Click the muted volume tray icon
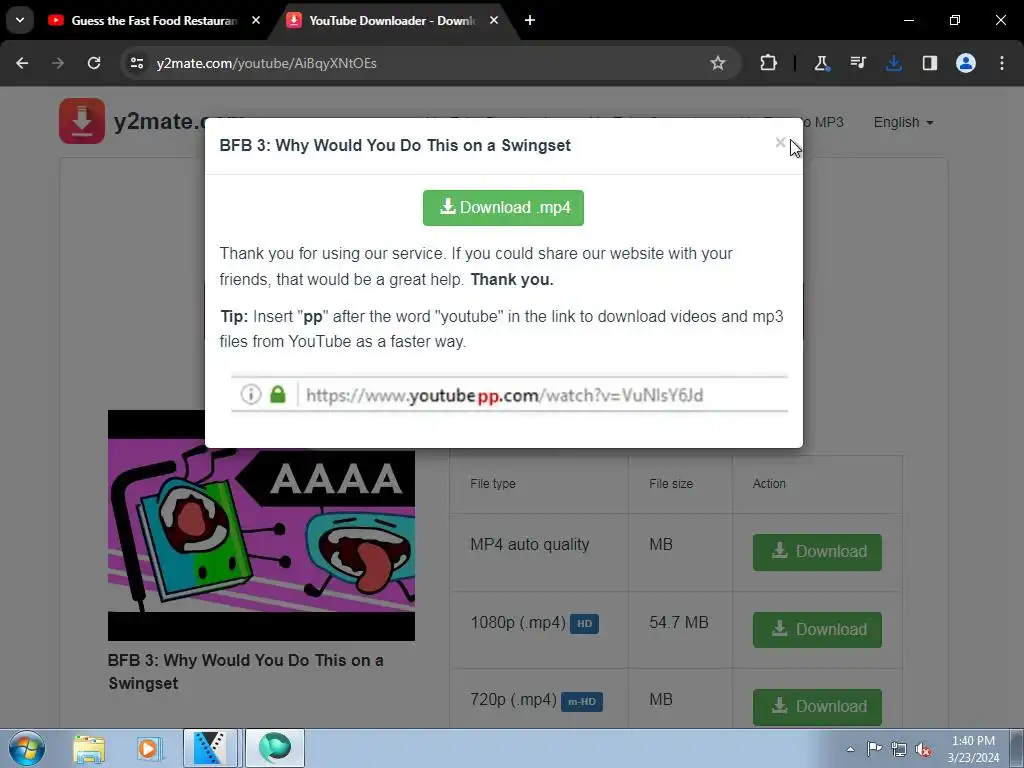1024x768 pixels. (923, 750)
